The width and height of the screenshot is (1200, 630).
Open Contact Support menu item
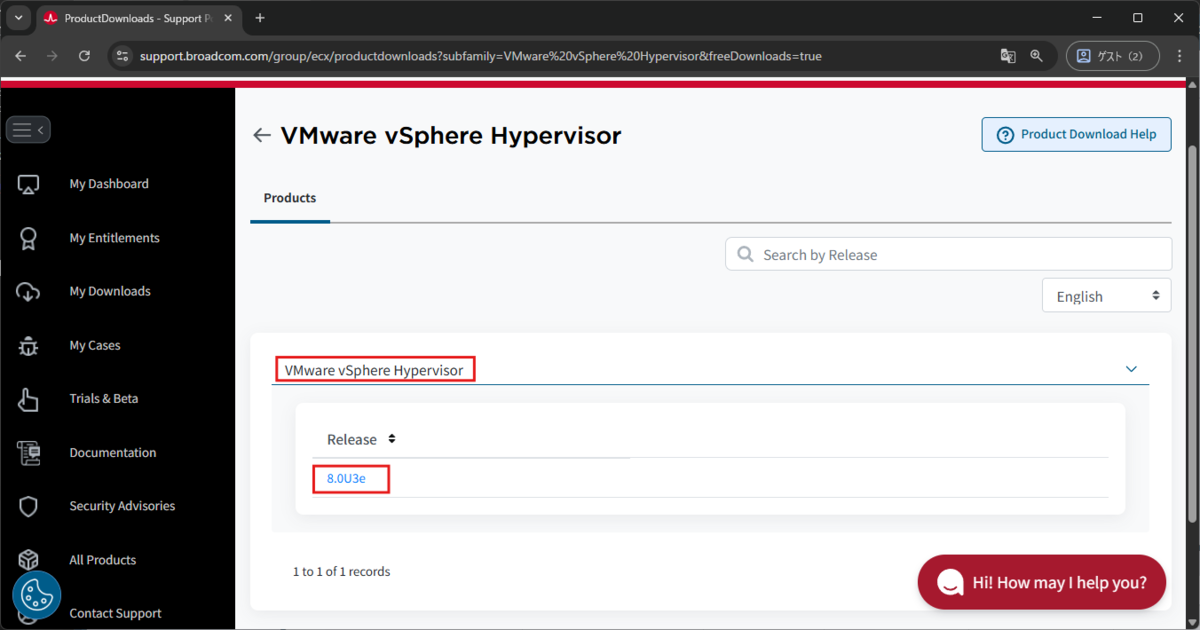tap(115, 613)
